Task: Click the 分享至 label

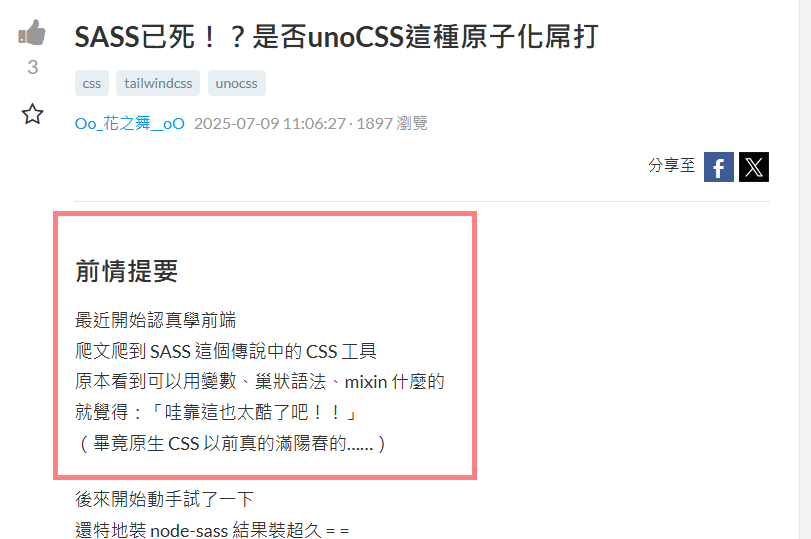Action: (671, 166)
